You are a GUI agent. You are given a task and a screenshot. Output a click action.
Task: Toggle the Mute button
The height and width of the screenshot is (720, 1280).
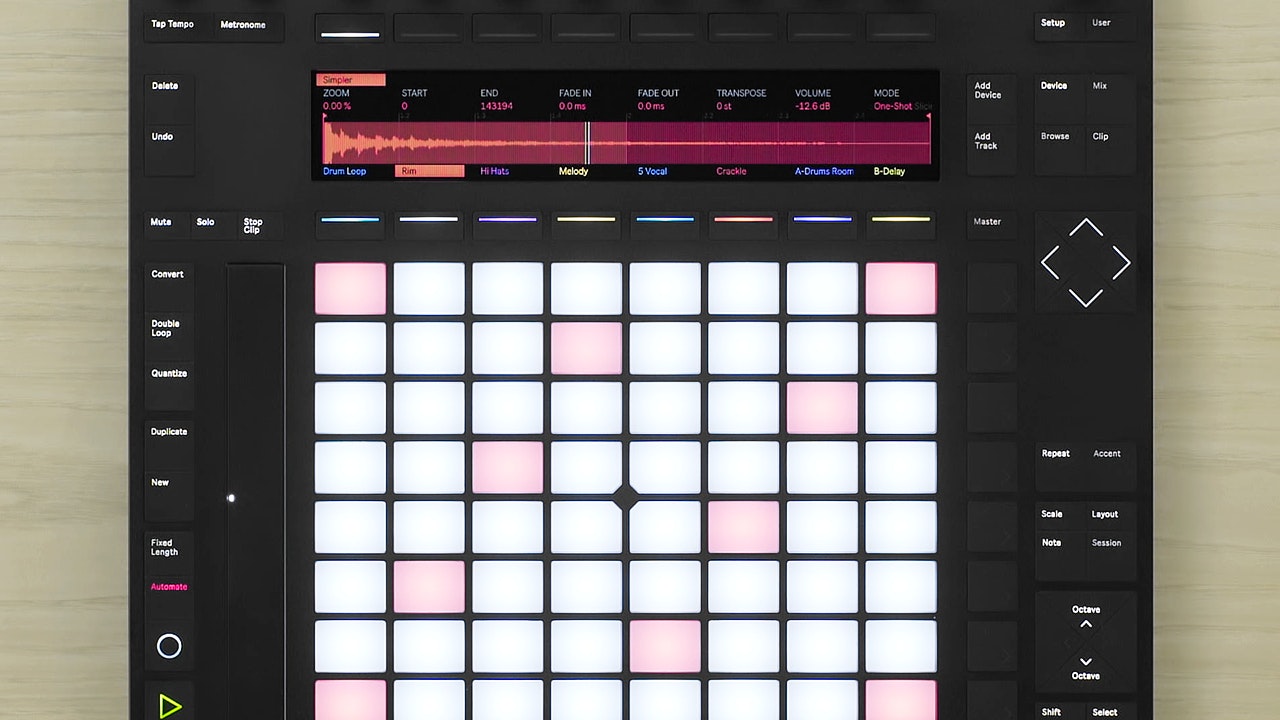point(161,222)
